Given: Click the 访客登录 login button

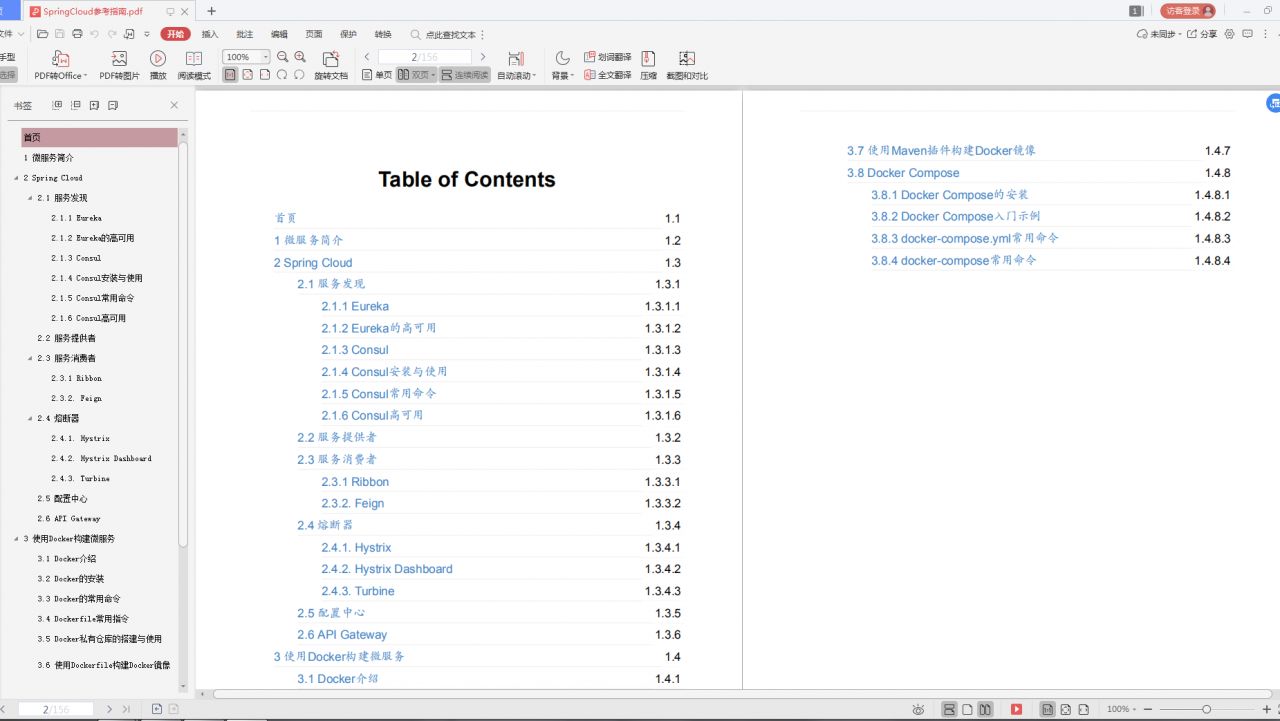Looking at the screenshot, I should [x=1186, y=10].
